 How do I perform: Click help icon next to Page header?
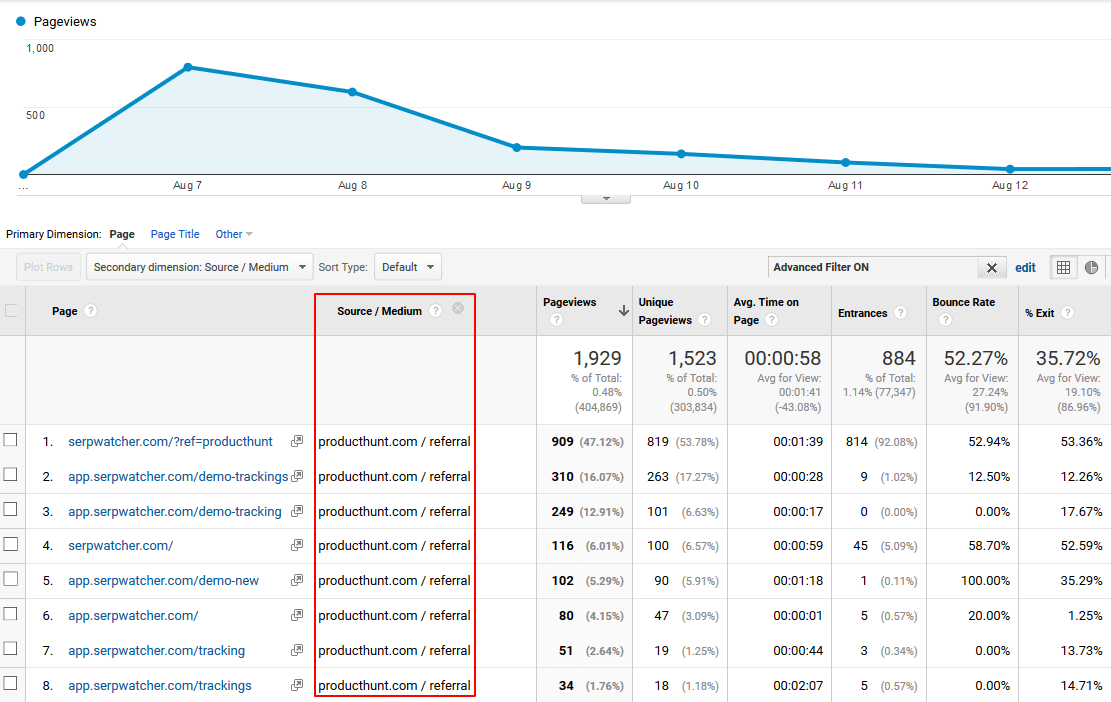coord(91,311)
